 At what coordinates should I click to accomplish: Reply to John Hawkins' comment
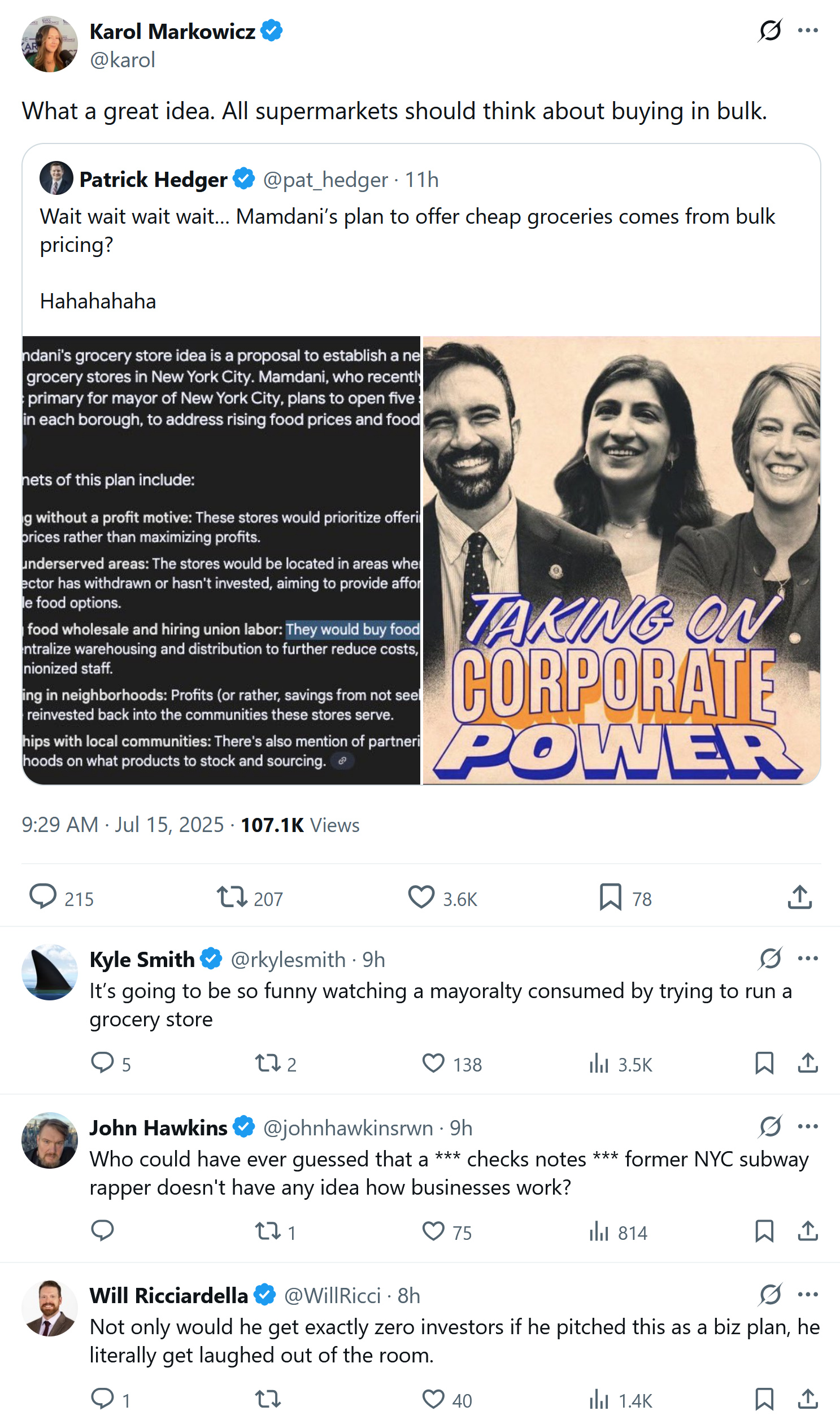(x=102, y=1231)
